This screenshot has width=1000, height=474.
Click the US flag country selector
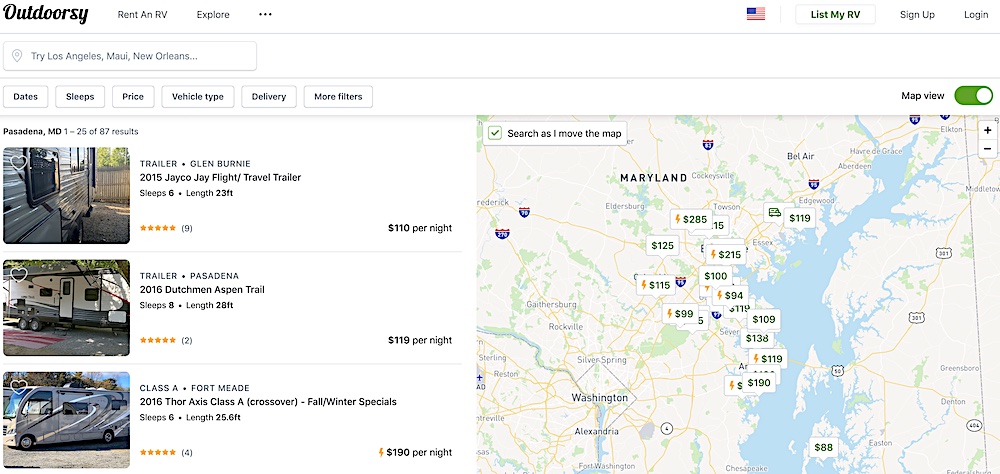point(756,15)
